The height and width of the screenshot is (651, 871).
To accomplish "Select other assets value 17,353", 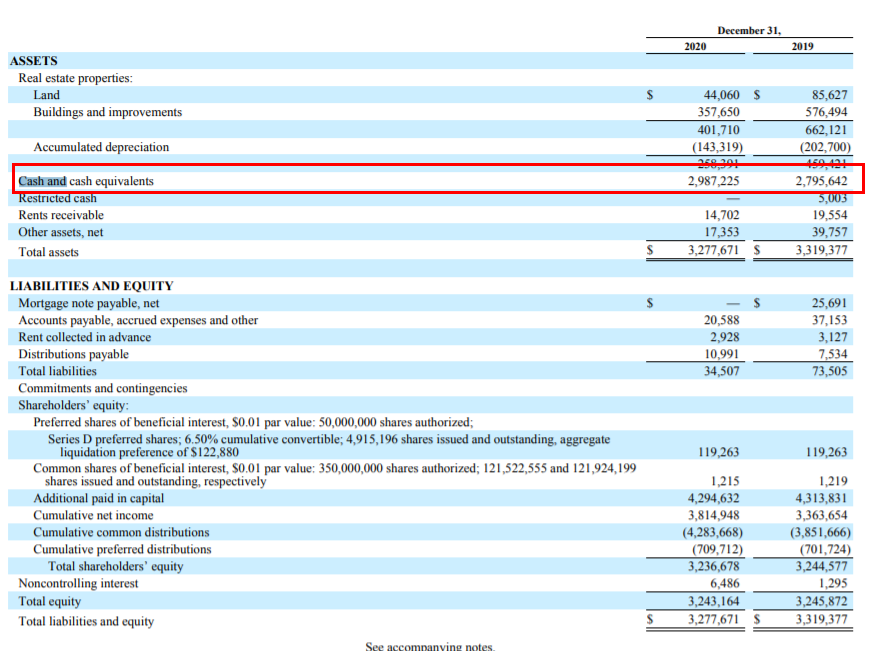I will coord(722,232).
